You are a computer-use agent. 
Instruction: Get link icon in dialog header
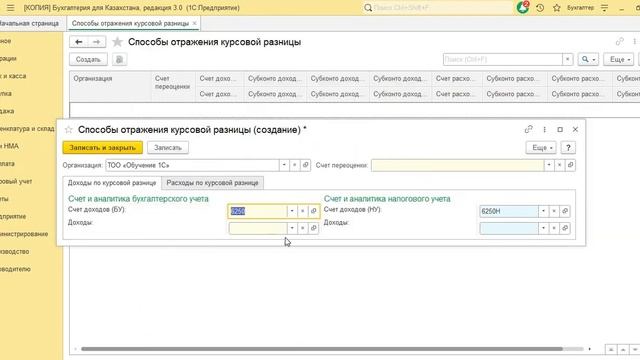click(x=529, y=129)
